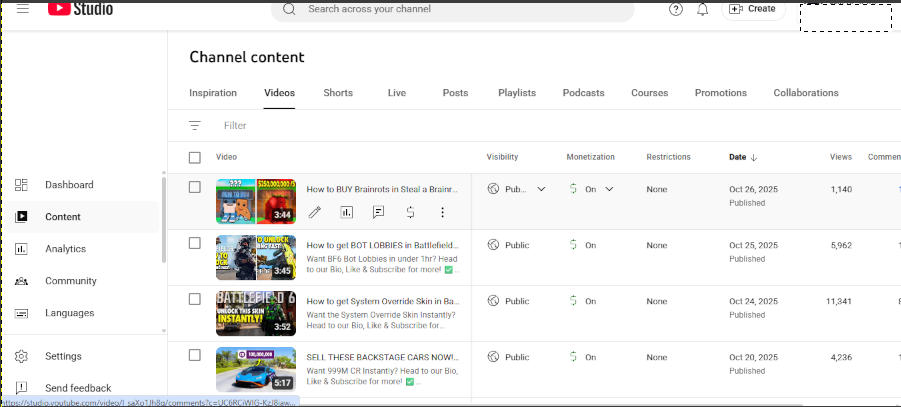The width and height of the screenshot is (901, 407).
Task: Expand the monetization On dropdown for first video
Action: [609, 189]
